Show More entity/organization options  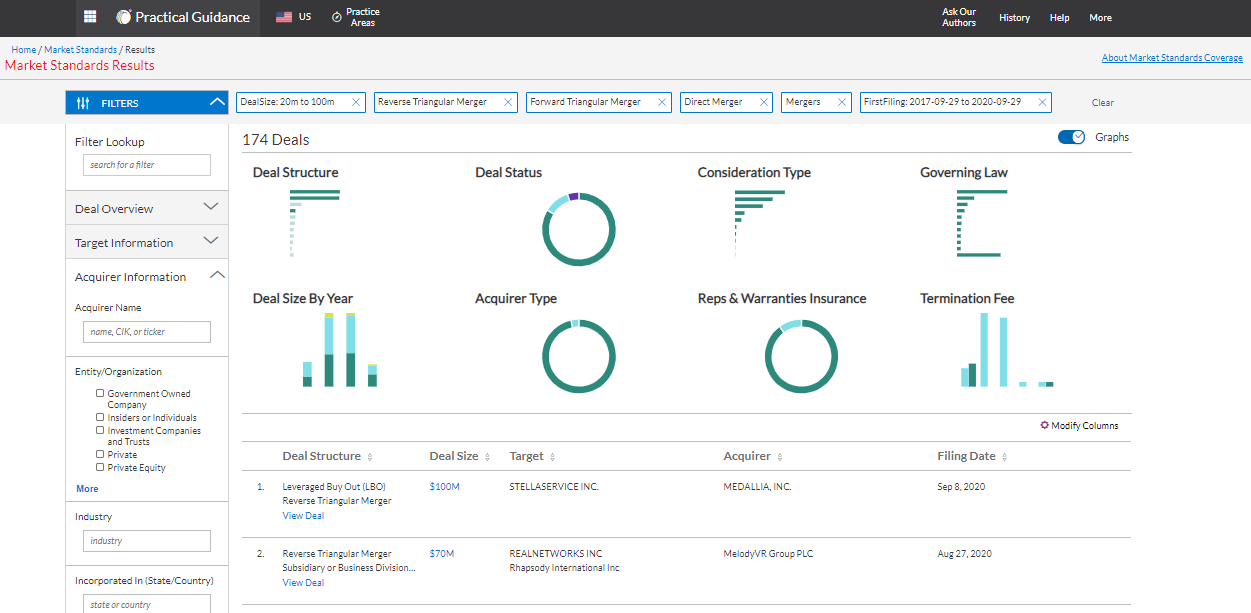pos(87,489)
